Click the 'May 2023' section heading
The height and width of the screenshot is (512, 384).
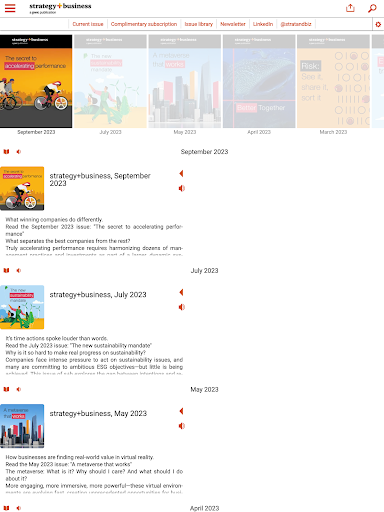[x=204, y=389]
